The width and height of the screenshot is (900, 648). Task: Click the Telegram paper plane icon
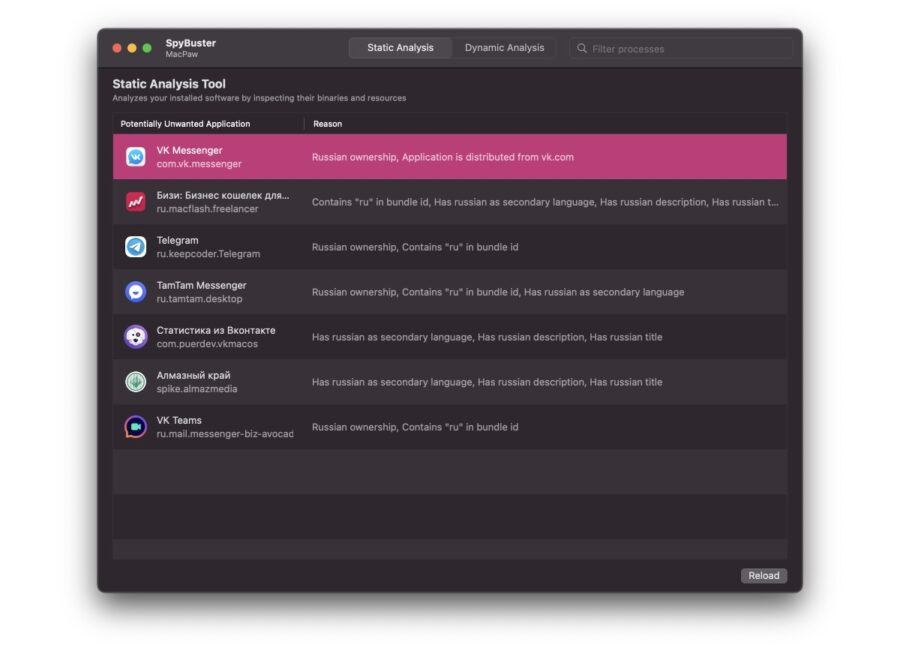pyautogui.click(x=135, y=247)
